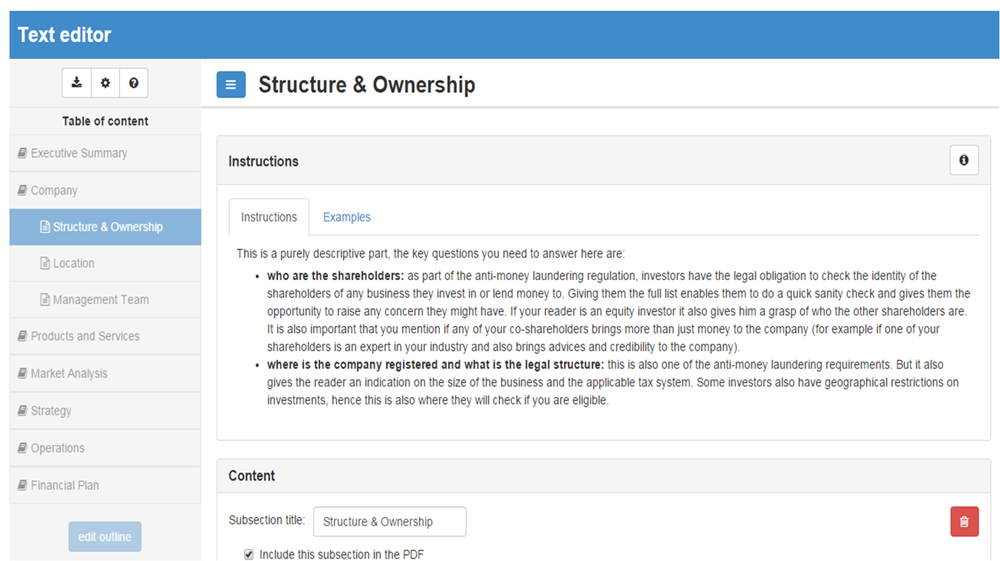The height and width of the screenshot is (561, 1000).
Task: Toggle Include this subsection in the PDF
Action: pyautogui.click(x=249, y=555)
